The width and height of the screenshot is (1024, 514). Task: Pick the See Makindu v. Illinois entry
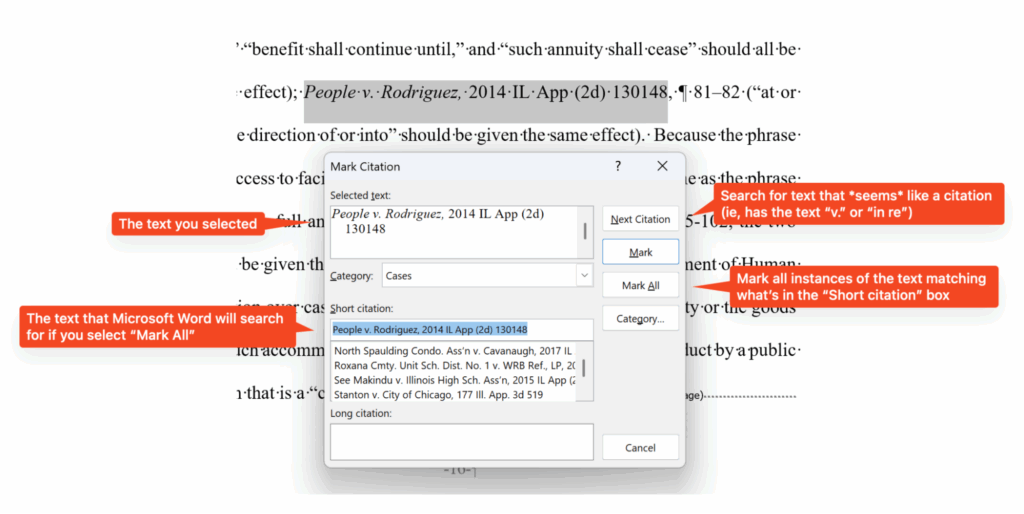point(454,380)
